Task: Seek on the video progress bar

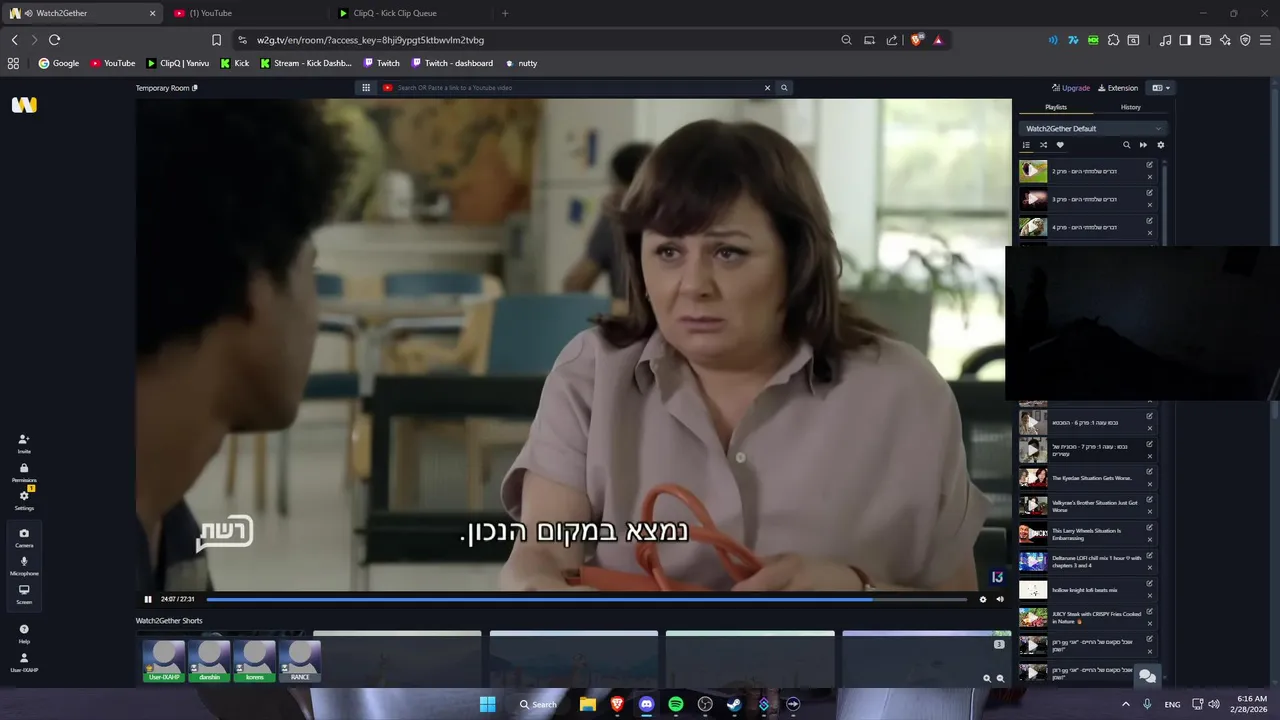Action: pyautogui.click(x=586, y=599)
